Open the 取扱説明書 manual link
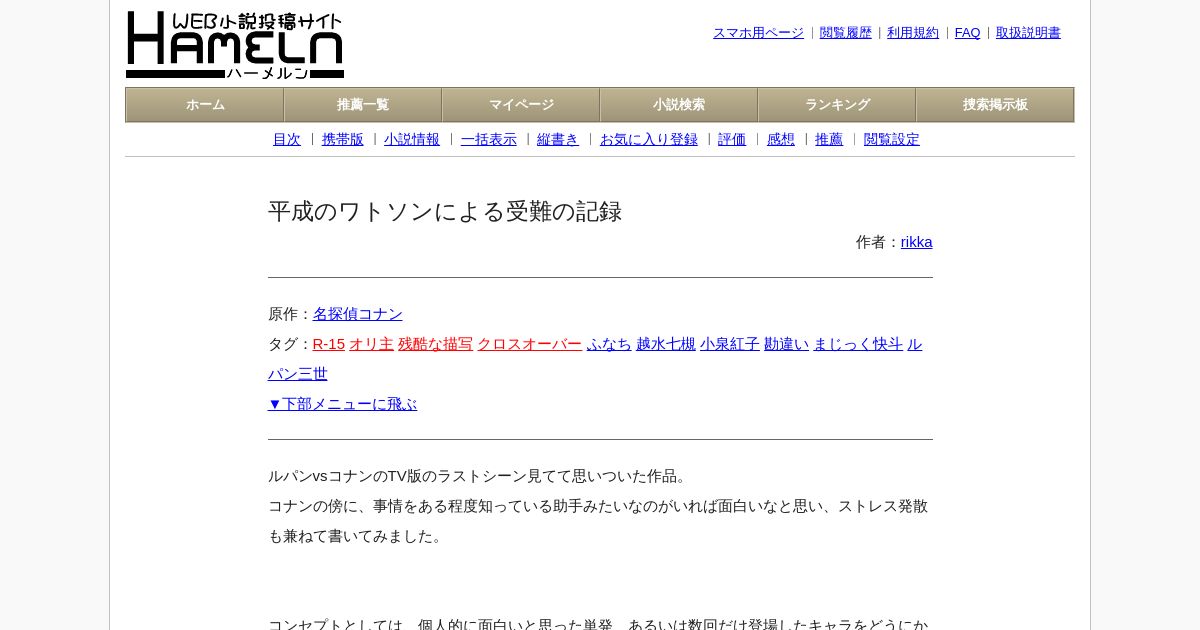 pos(1028,33)
